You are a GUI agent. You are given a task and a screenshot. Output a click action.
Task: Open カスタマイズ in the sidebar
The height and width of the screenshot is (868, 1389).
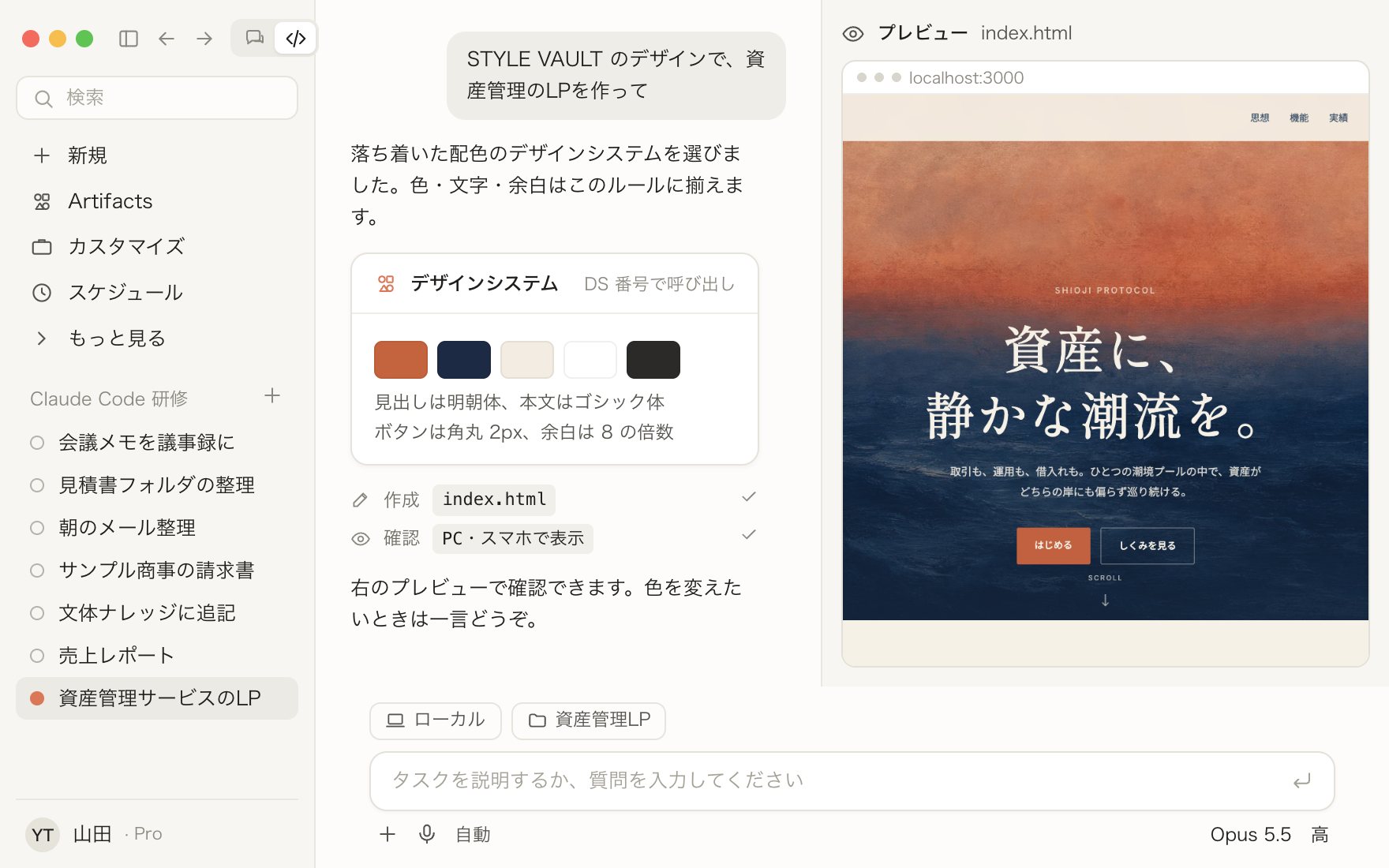tap(157, 247)
